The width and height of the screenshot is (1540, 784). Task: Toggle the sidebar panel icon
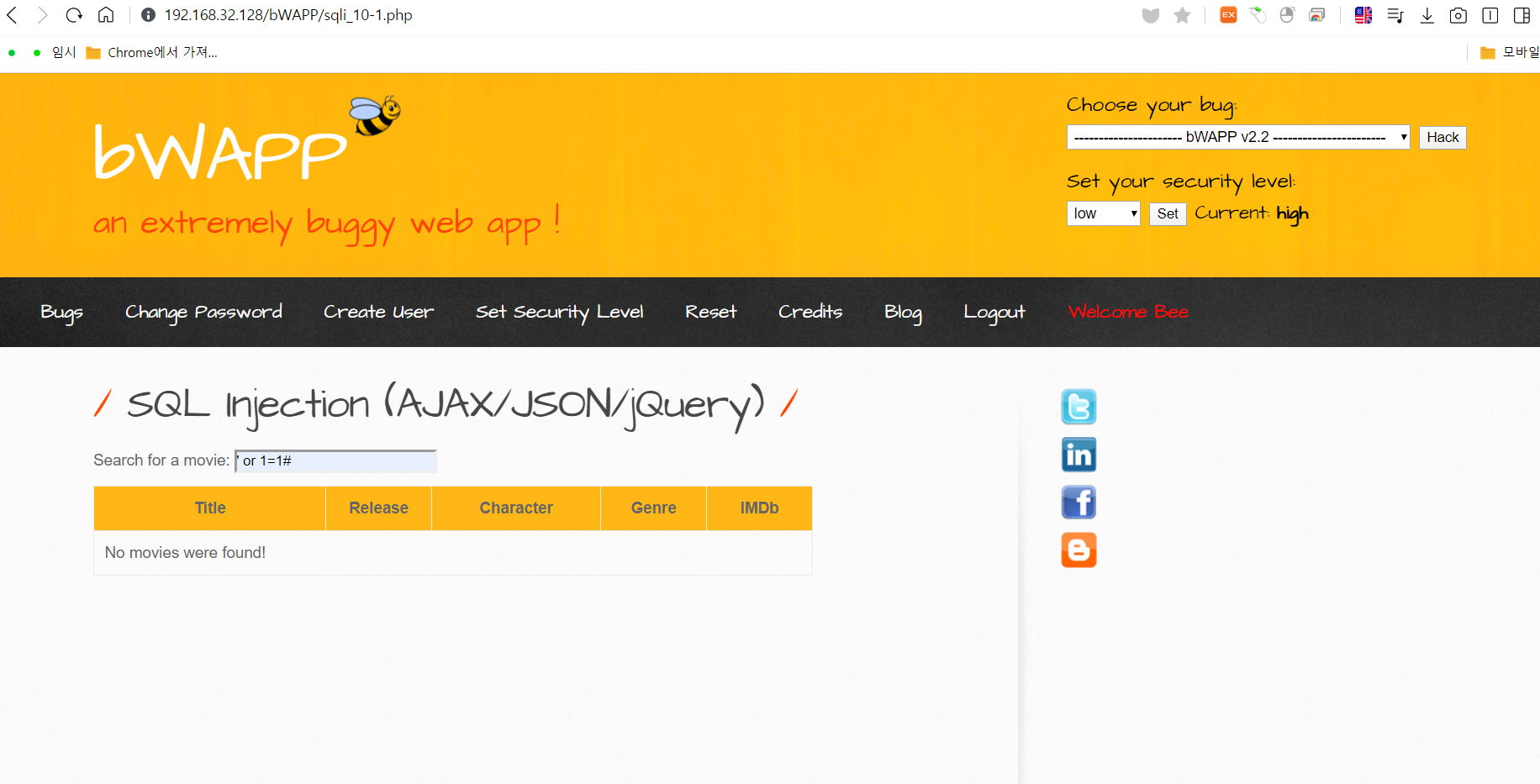pyautogui.click(x=1490, y=15)
